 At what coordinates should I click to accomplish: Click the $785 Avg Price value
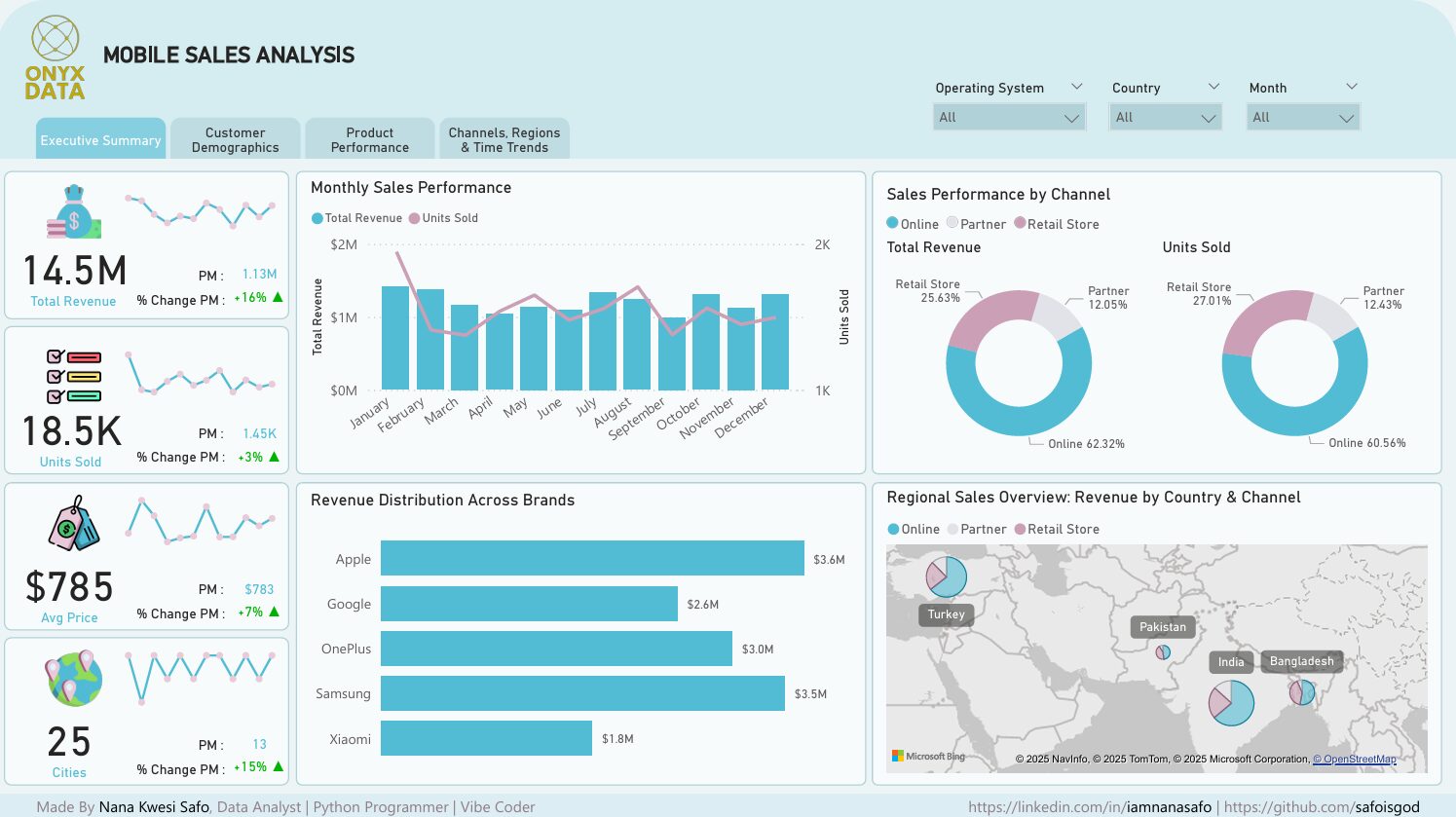click(x=69, y=587)
